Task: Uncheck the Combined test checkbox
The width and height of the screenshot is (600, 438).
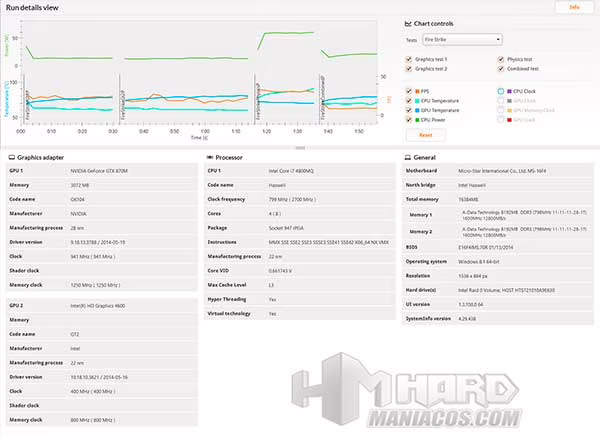Action: [x=501, y=69]
